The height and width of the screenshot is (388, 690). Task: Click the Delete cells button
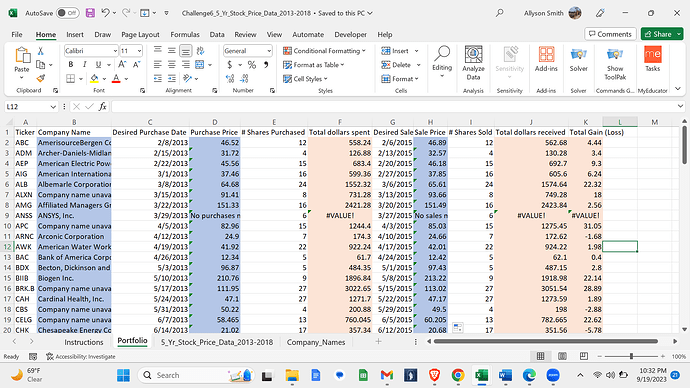point(396,65)
